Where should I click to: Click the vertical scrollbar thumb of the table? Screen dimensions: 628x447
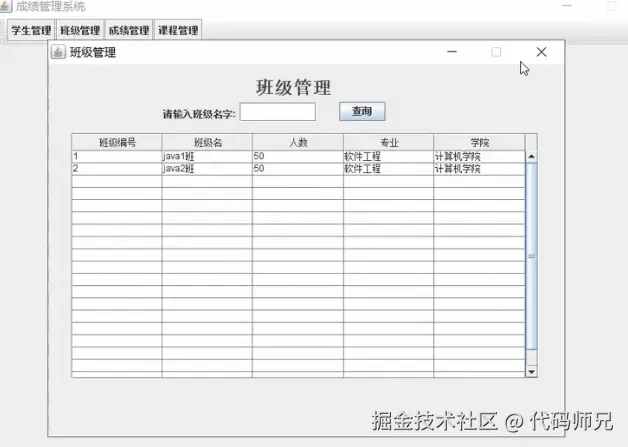(x=531, y=256)
